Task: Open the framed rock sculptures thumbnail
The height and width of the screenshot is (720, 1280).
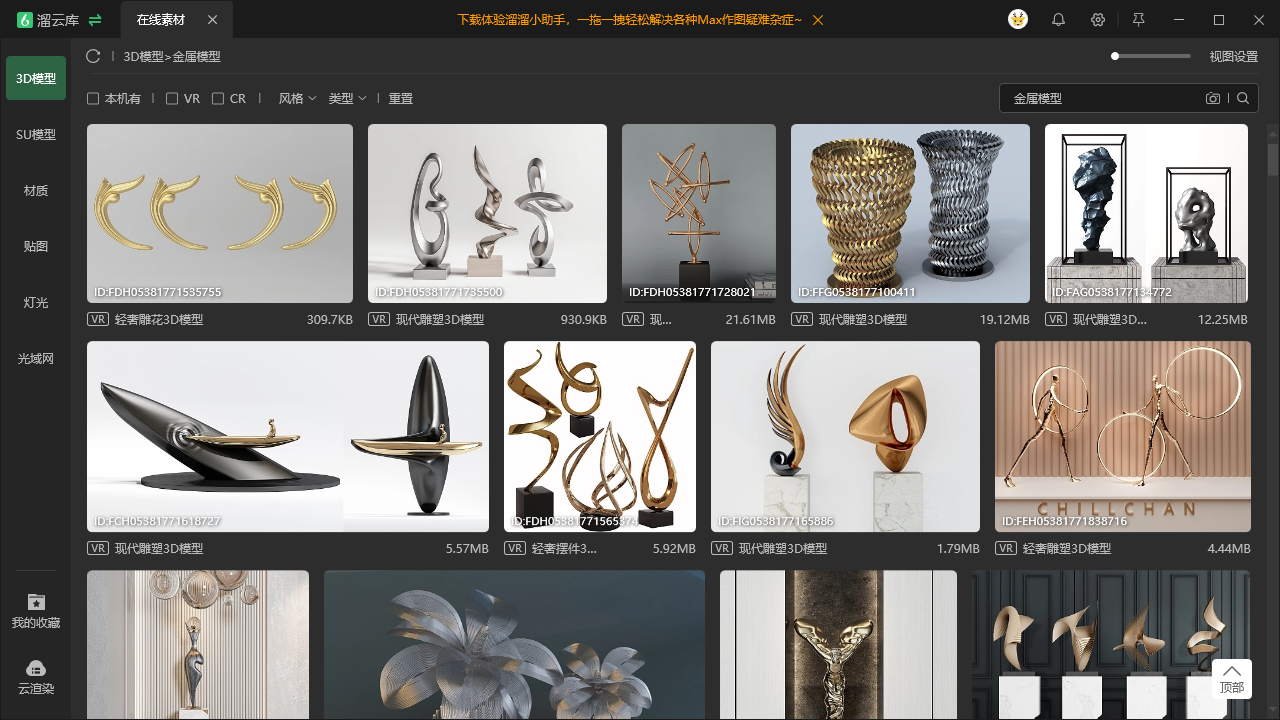Action: tap(1146, 213)
